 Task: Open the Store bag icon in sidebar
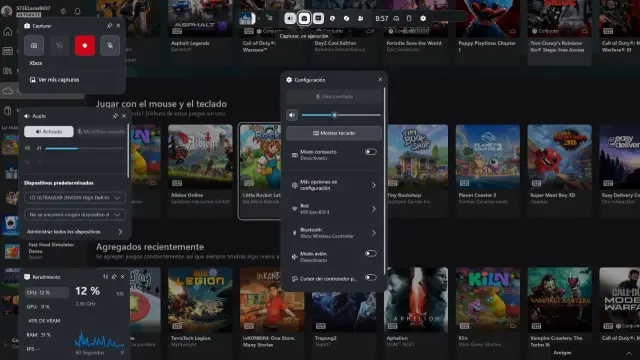pyautogui.click(x=8, y=110)
